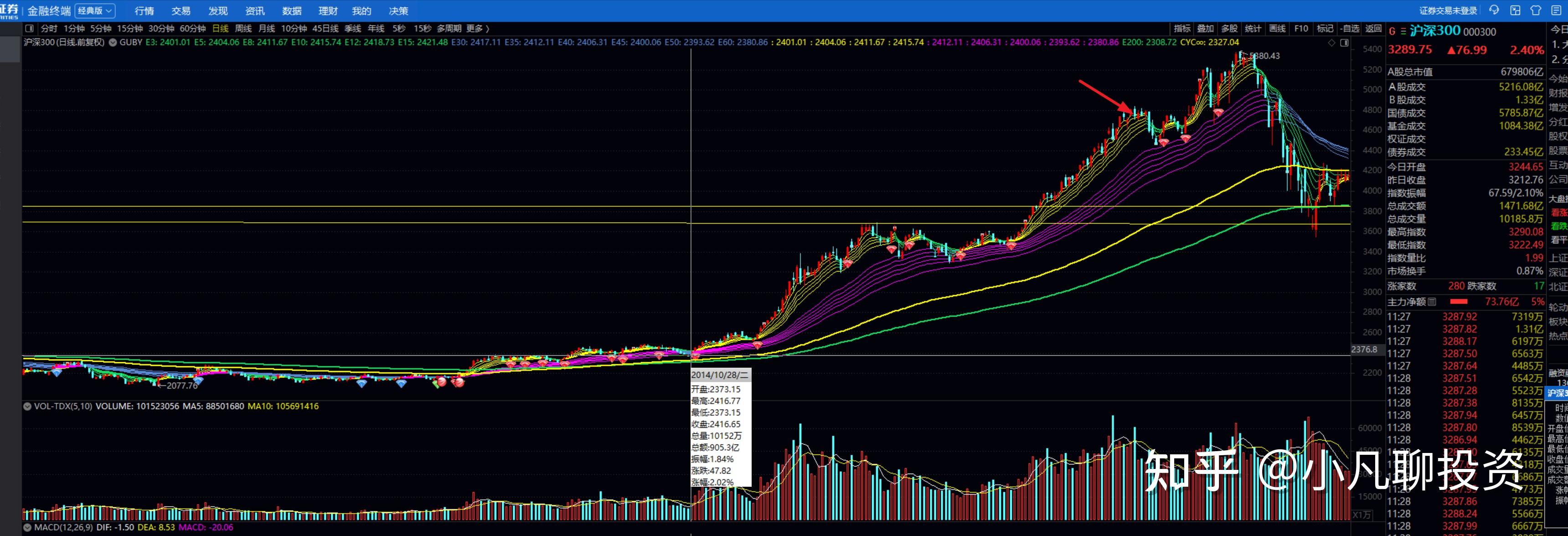Screen dimensions: 1568x536
Task: Click the shrink window layout icon
Action: click(x=1515, y=10)
